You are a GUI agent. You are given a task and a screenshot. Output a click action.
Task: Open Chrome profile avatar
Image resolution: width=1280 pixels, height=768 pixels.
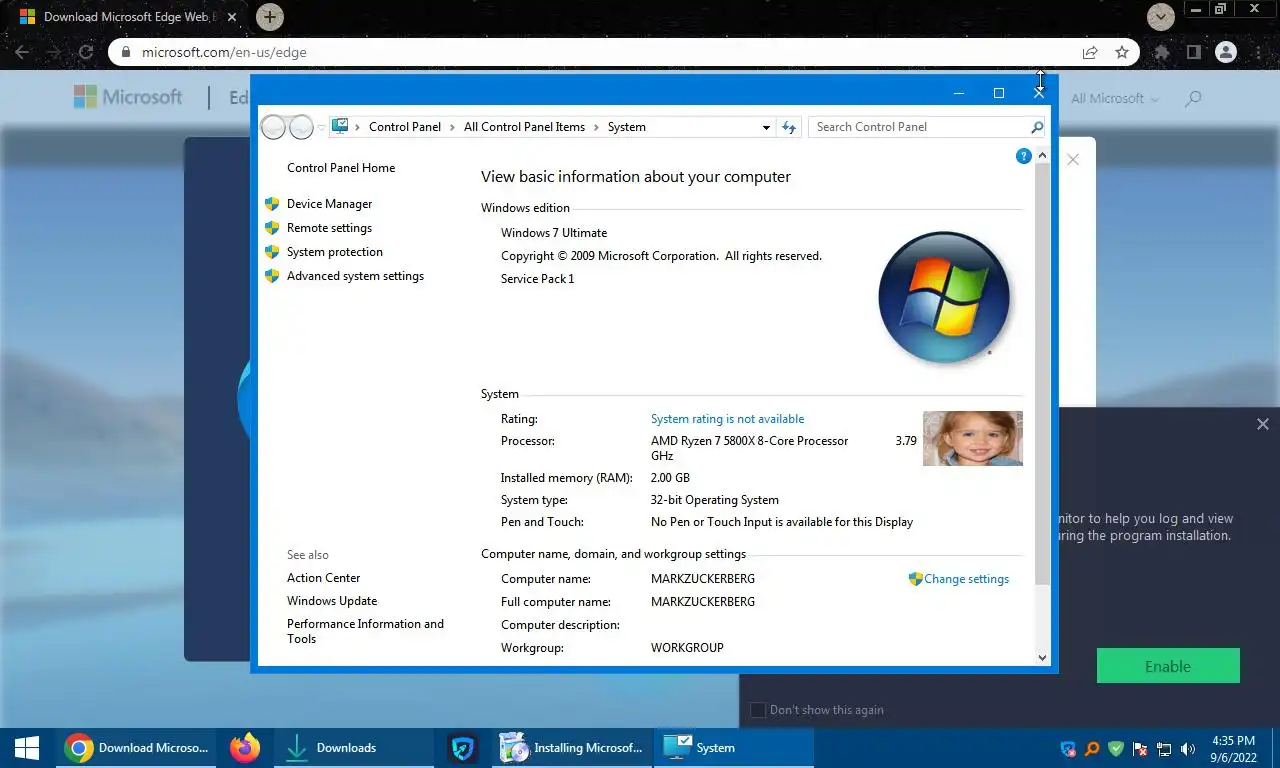coord(1226,52)
